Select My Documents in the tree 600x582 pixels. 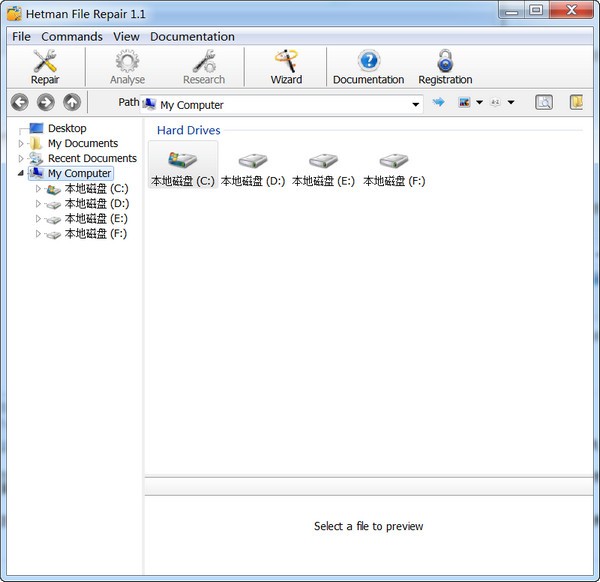(83, 143)
